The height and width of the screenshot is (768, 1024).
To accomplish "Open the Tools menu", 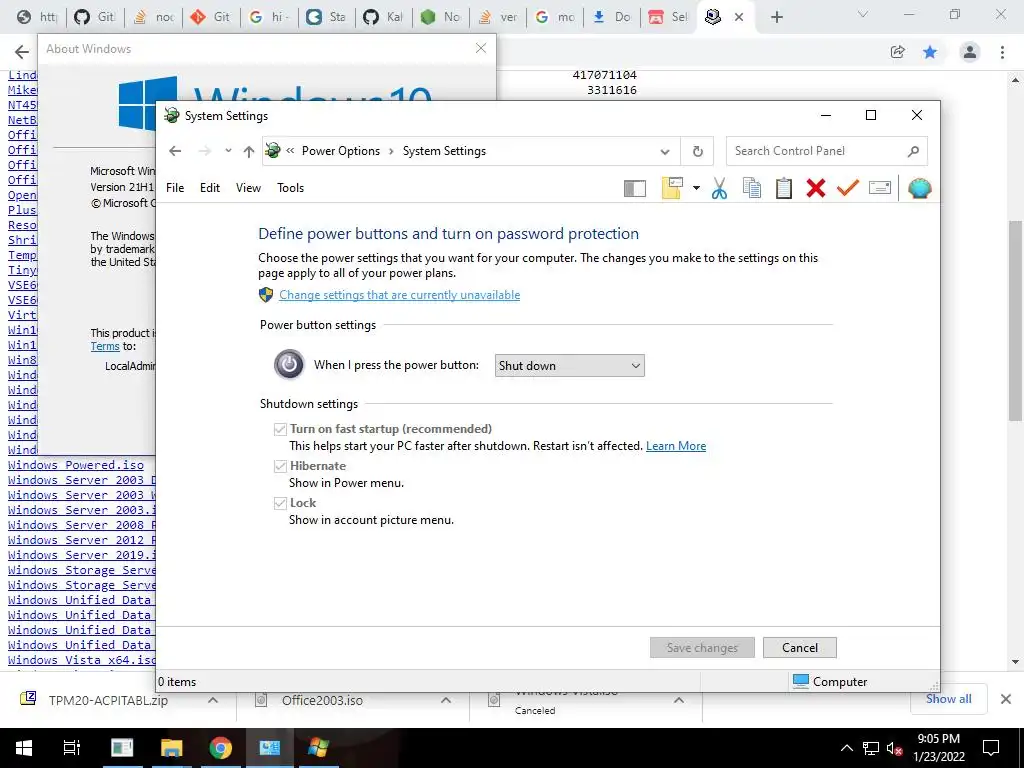I will point(291,188).
